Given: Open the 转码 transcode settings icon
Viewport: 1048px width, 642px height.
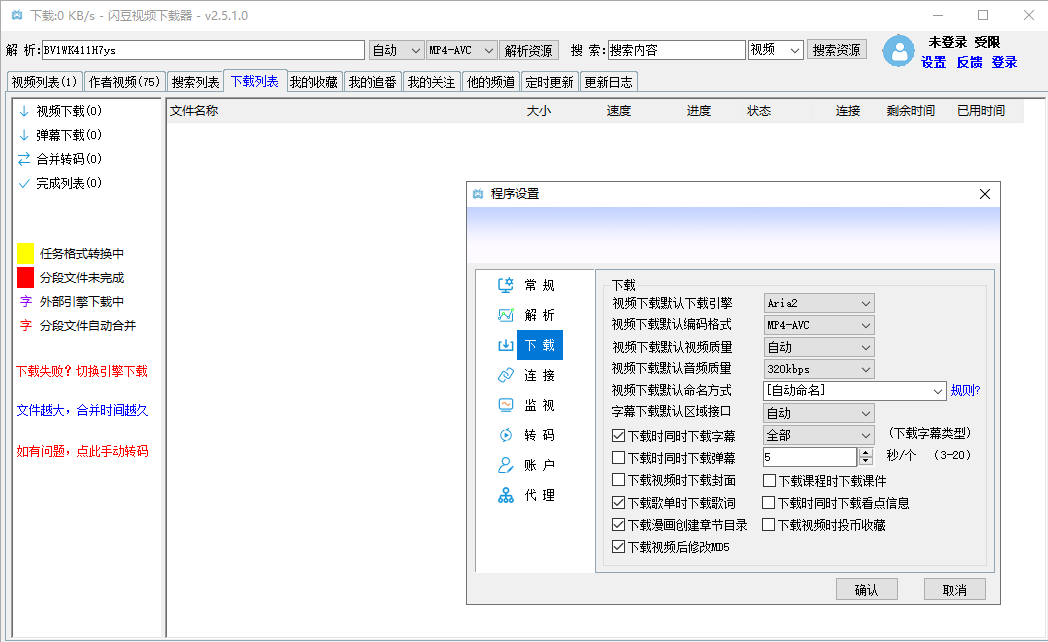Looking at the screenshot, I should [506, 435].
